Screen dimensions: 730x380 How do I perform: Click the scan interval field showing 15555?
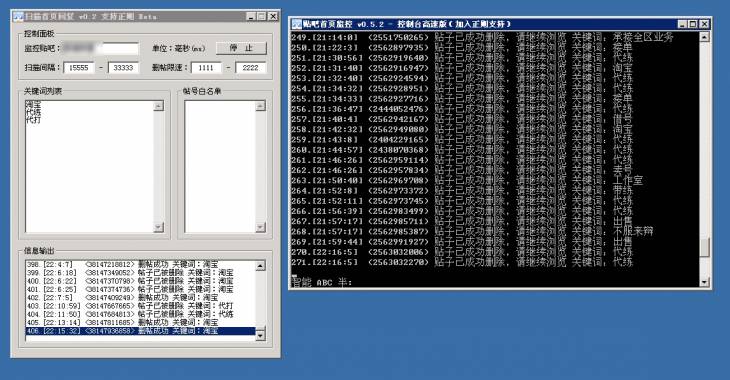pyautogui.click(x=79, y=68)
